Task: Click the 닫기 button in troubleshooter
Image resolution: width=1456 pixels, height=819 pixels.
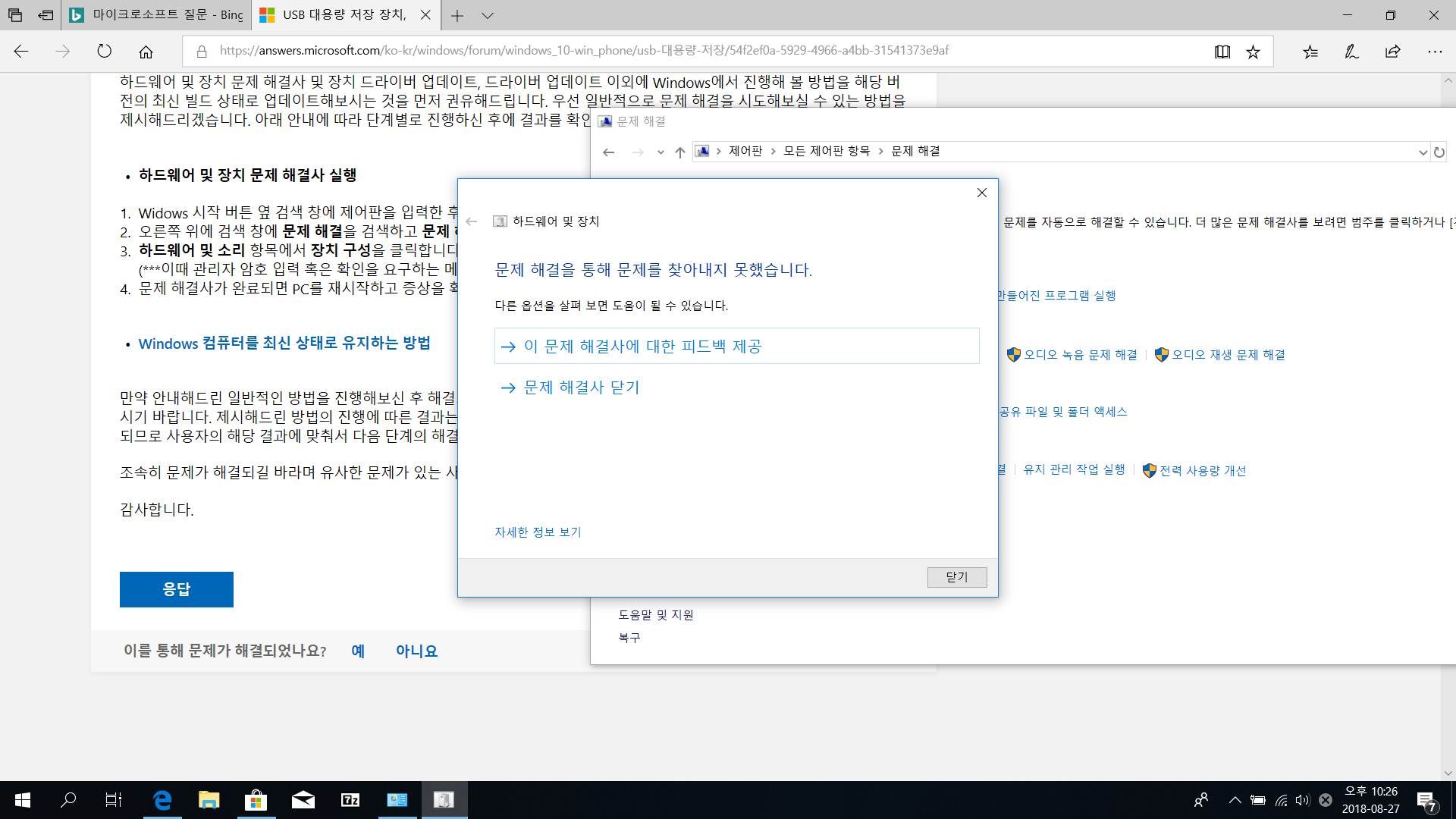Action: pos(956,577)
